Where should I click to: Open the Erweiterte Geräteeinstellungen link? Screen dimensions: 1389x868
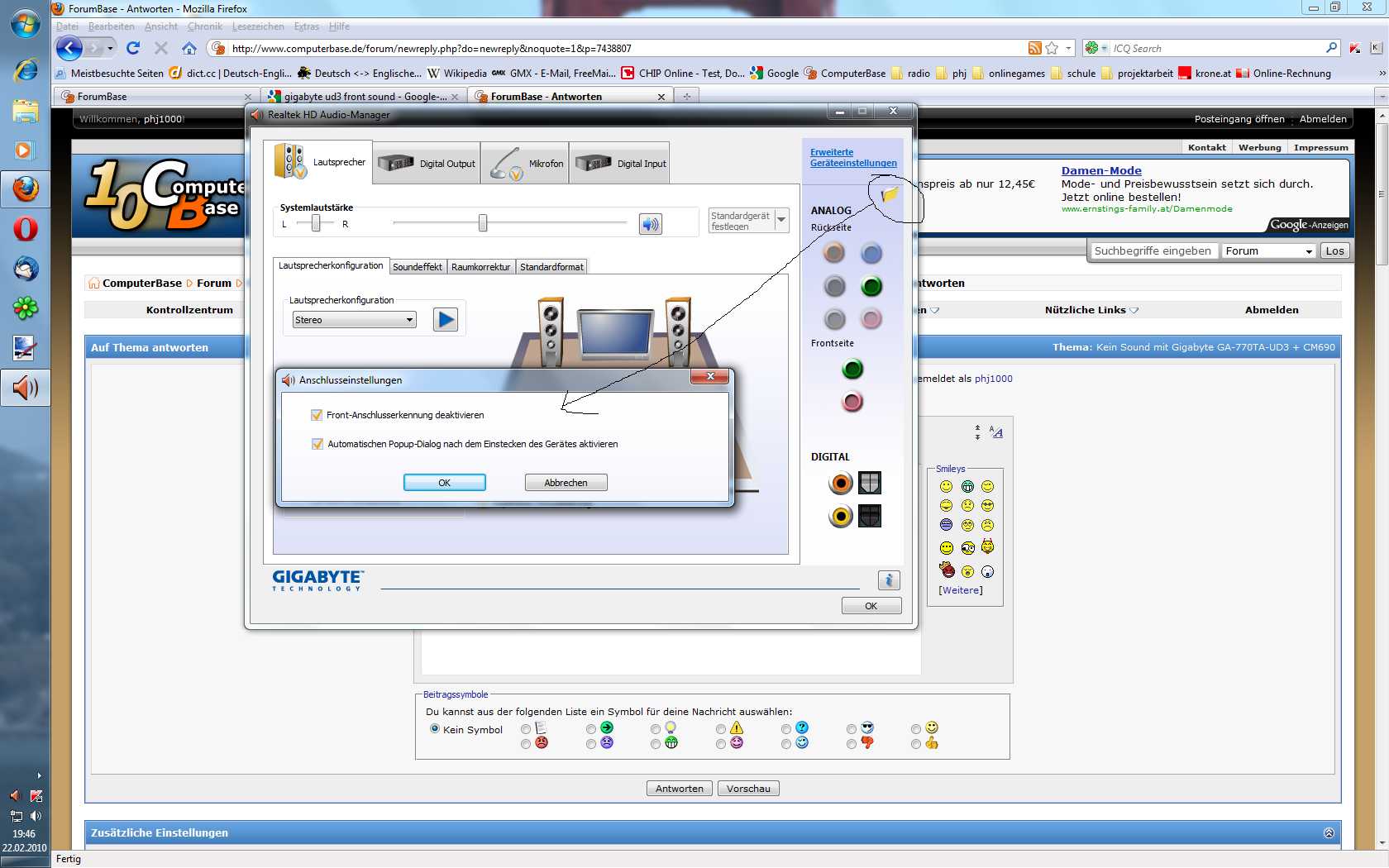[853, 158]
